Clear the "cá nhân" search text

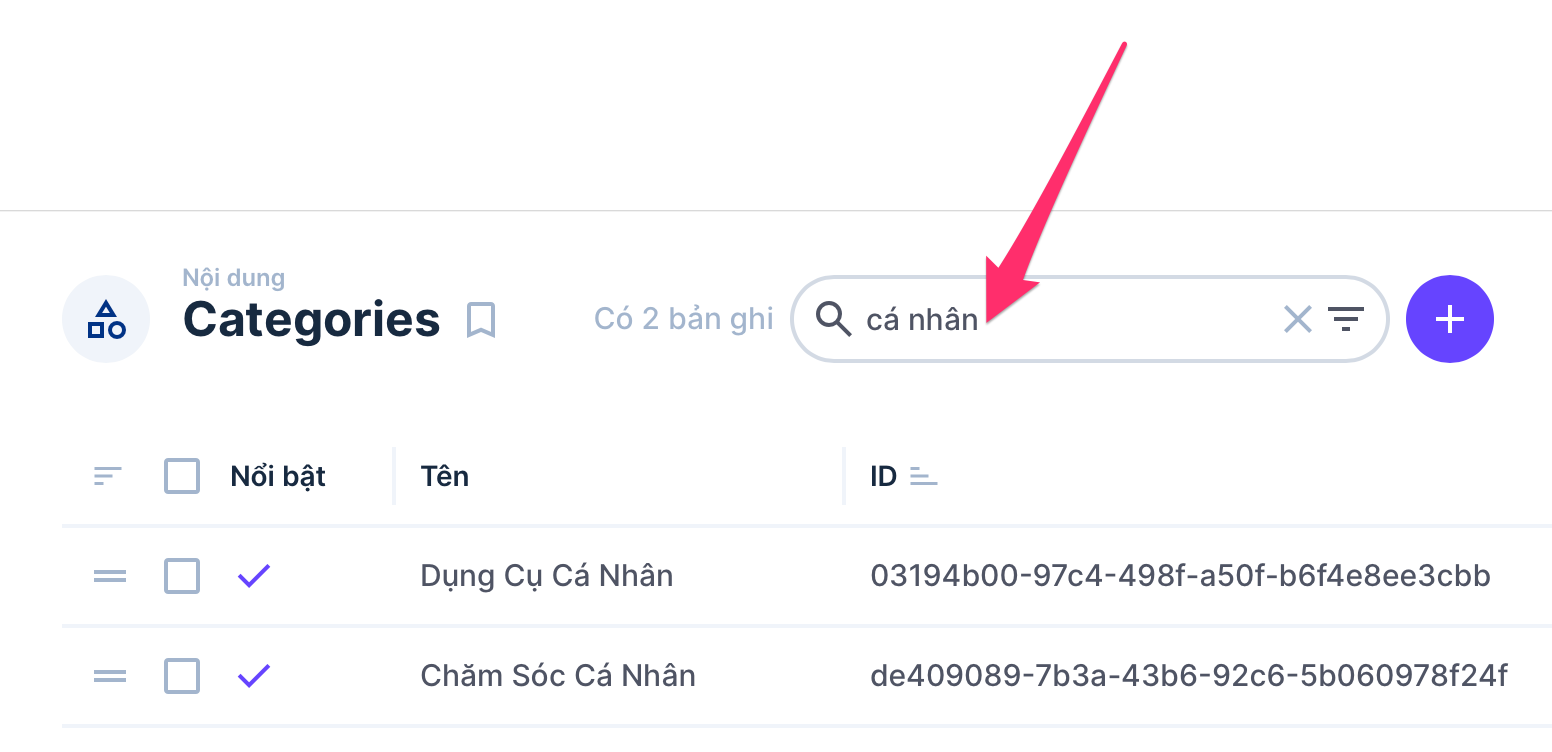[x=1297, y=319]
